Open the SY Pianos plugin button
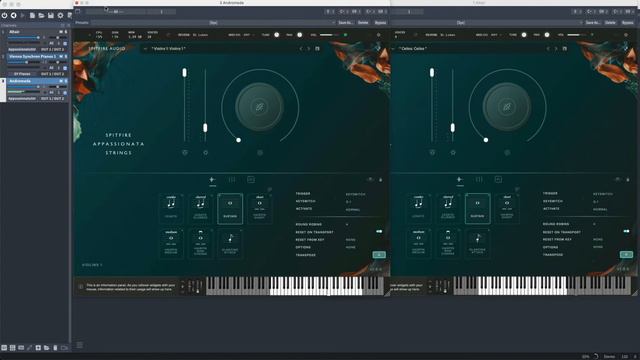 point(22,74)
